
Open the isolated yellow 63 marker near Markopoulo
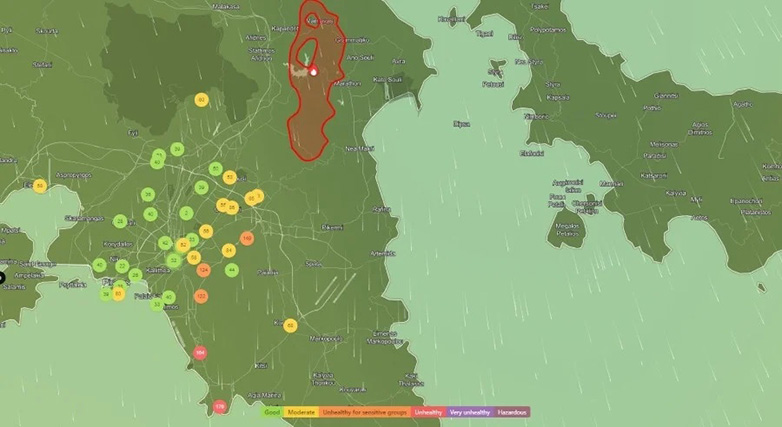(290, 325)
